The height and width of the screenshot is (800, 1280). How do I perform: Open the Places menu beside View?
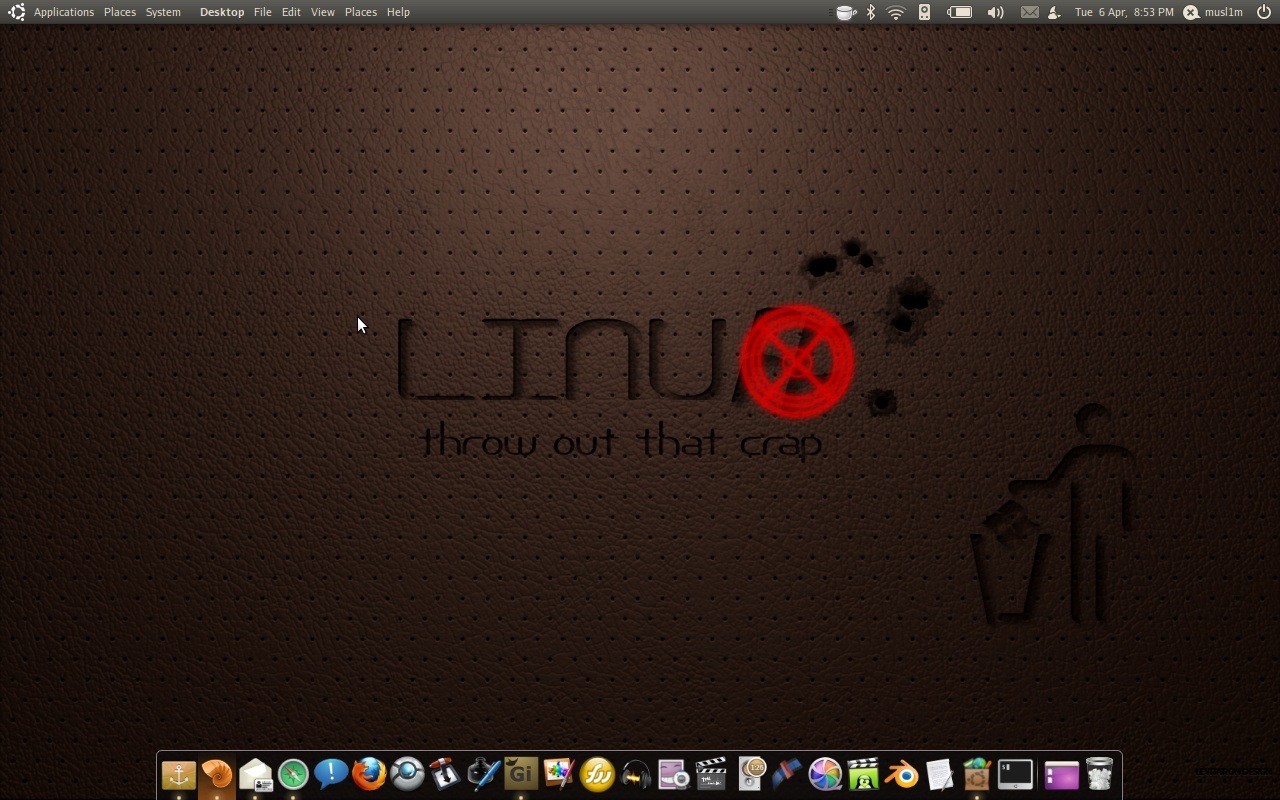(361, 12)
